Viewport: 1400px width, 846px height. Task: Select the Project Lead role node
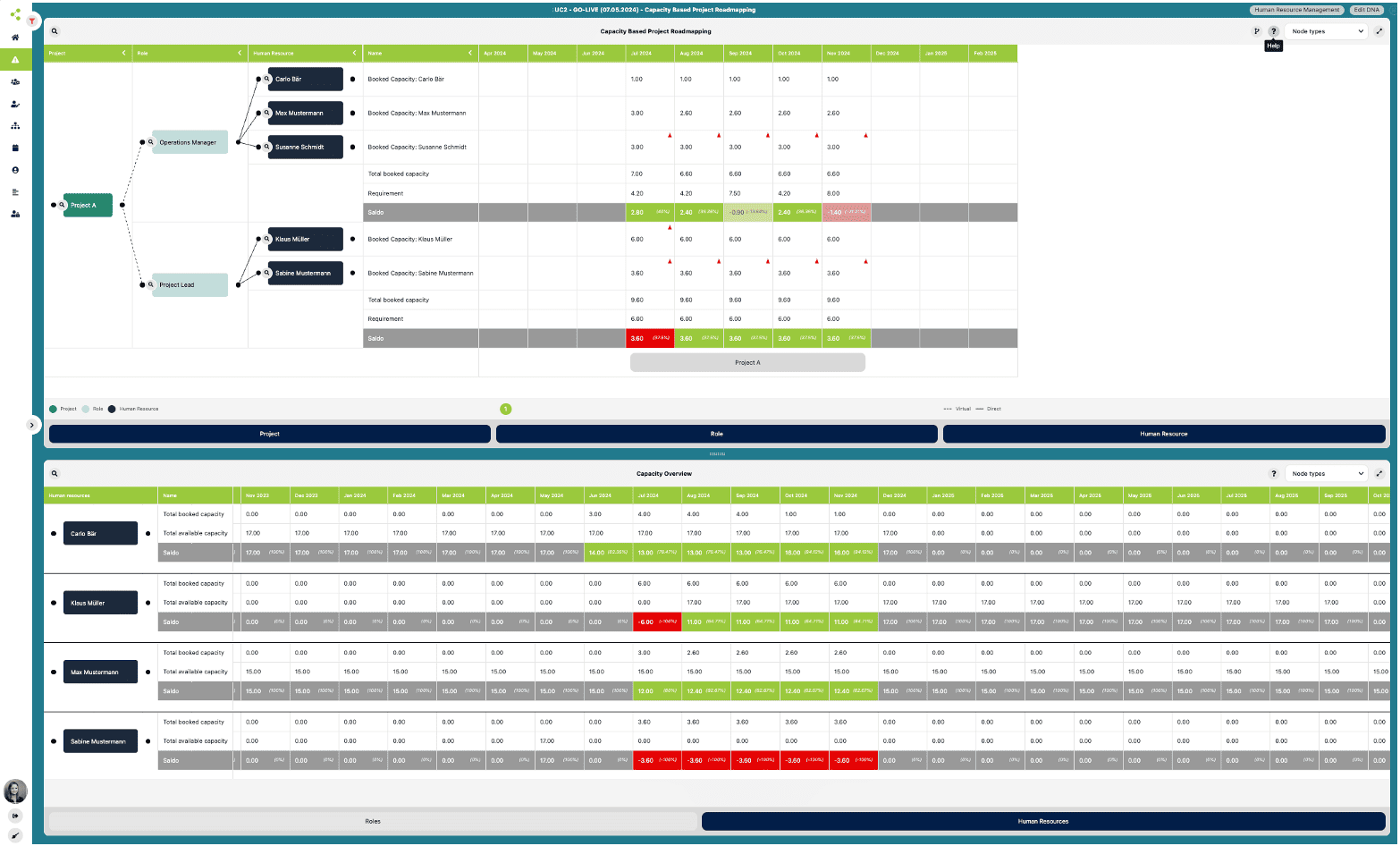pyautogui.click(x=190, y=285)
